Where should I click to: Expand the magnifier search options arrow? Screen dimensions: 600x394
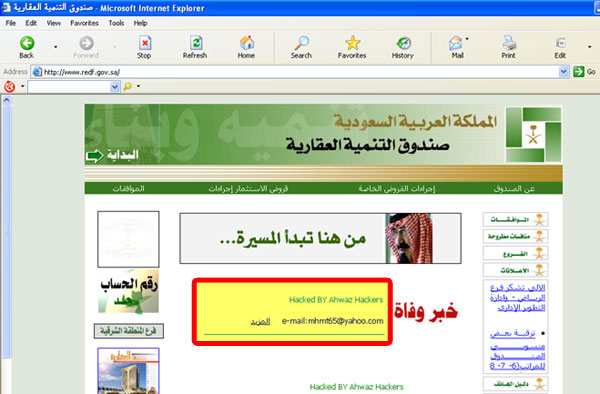(x=139, y=86)
